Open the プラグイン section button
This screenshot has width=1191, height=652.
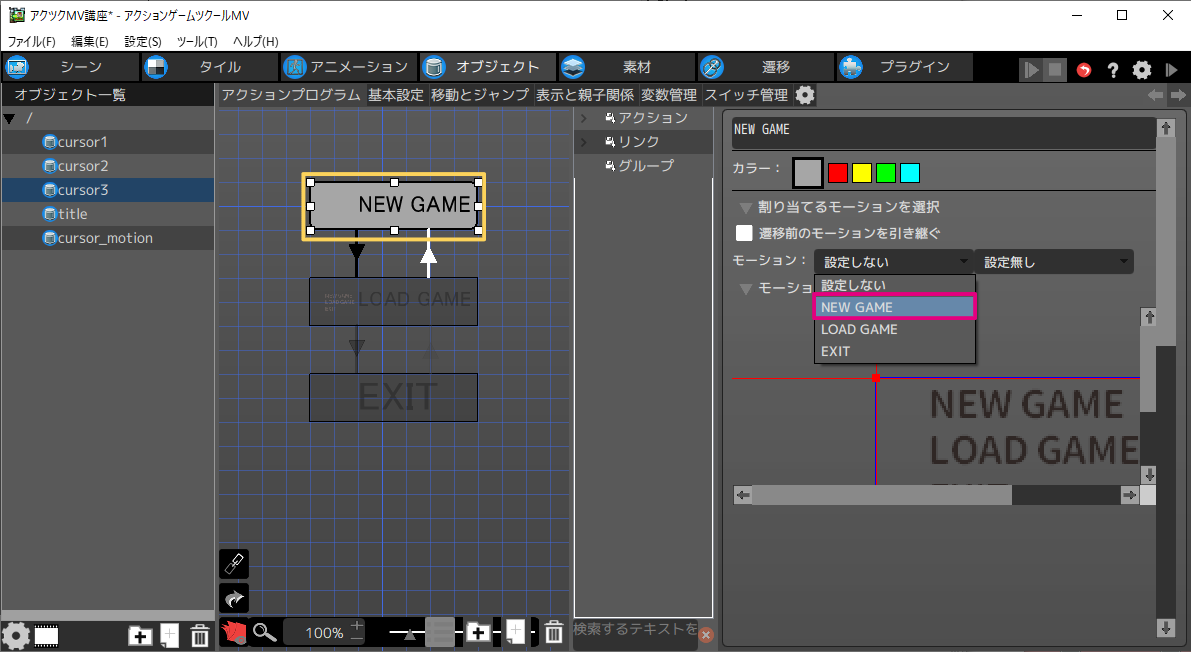(904, 67)
